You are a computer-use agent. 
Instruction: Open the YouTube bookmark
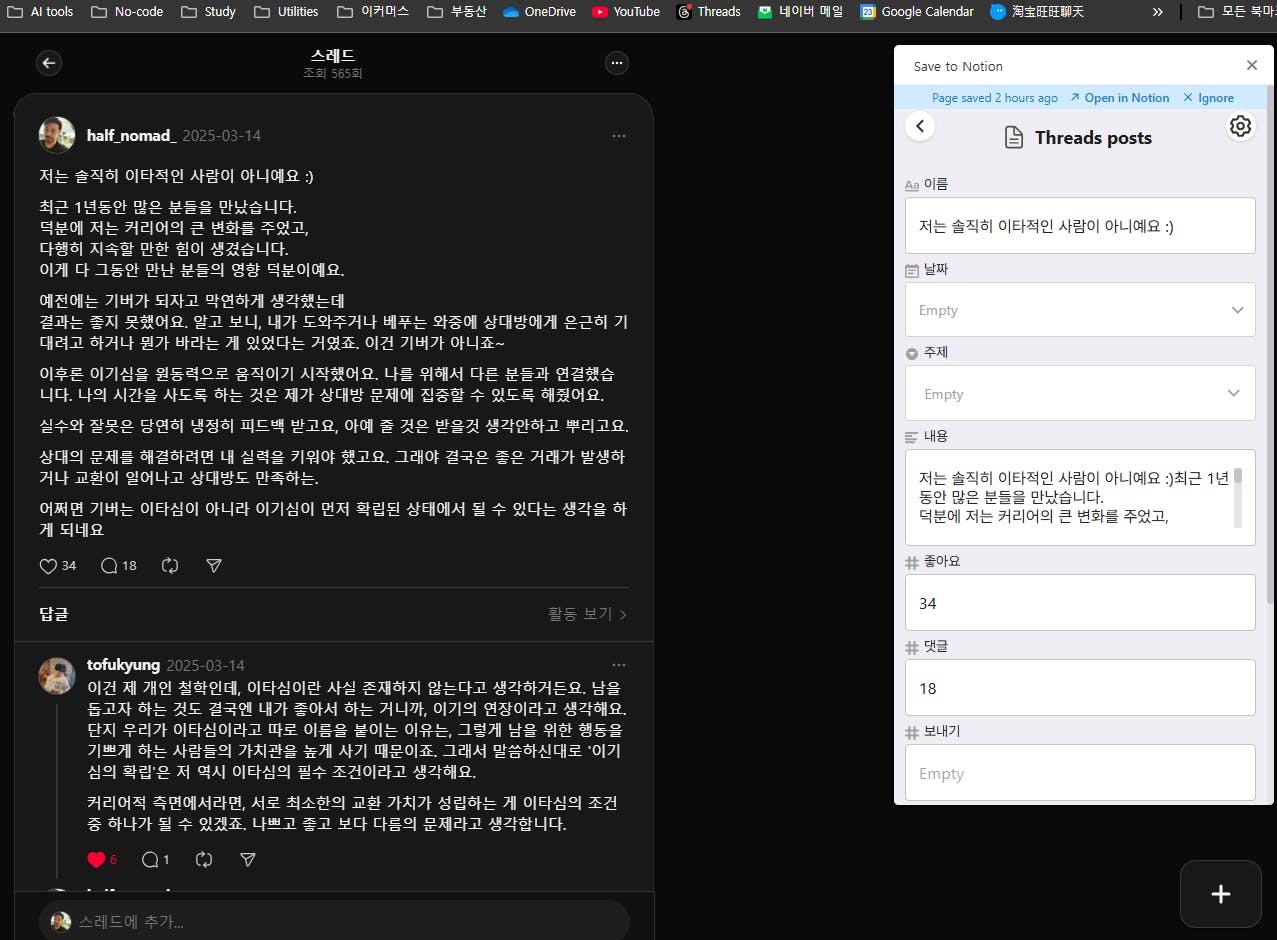click(x=626, y=12)
